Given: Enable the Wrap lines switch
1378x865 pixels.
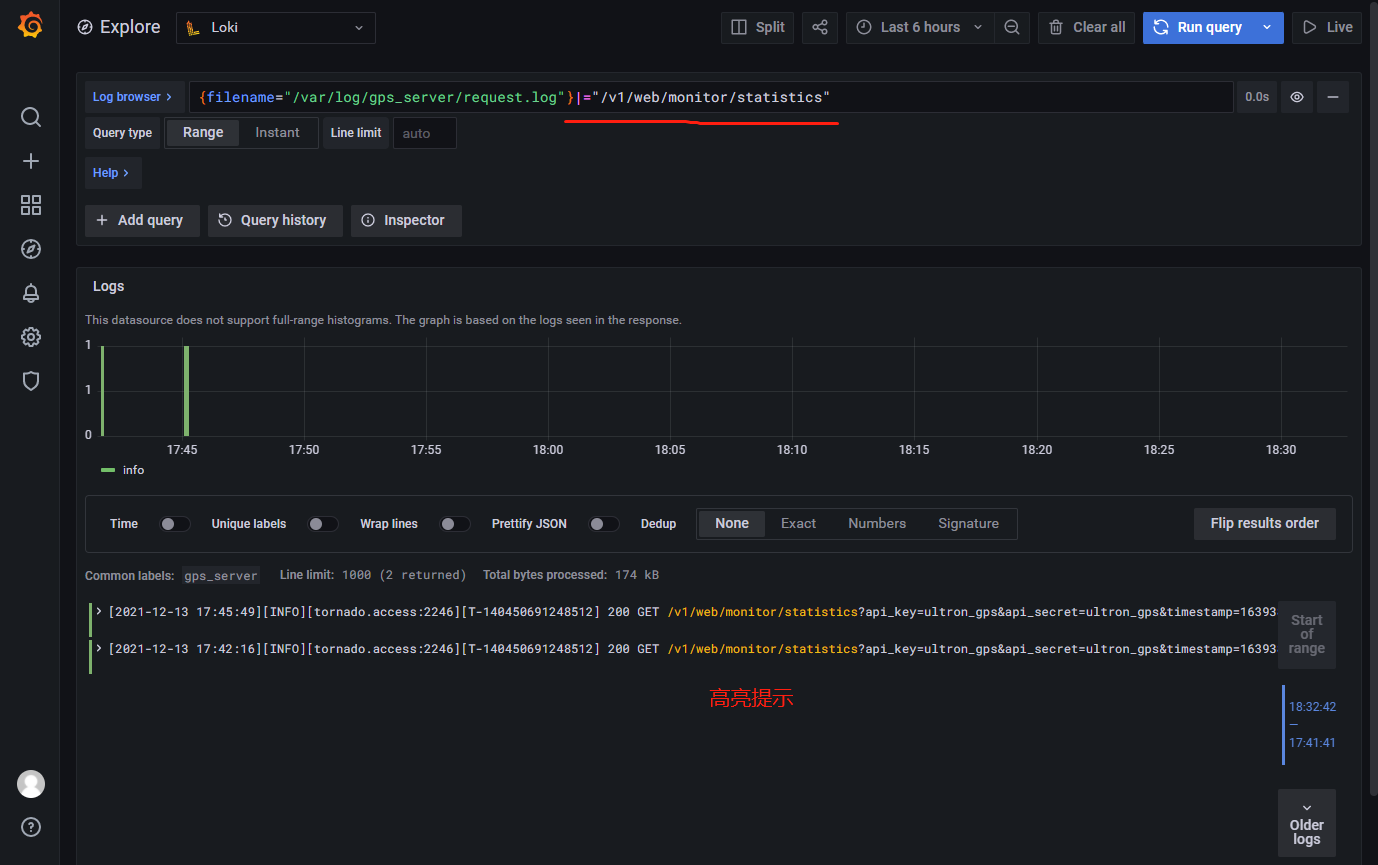Looking at the screenshot, I should pos(455,524).
